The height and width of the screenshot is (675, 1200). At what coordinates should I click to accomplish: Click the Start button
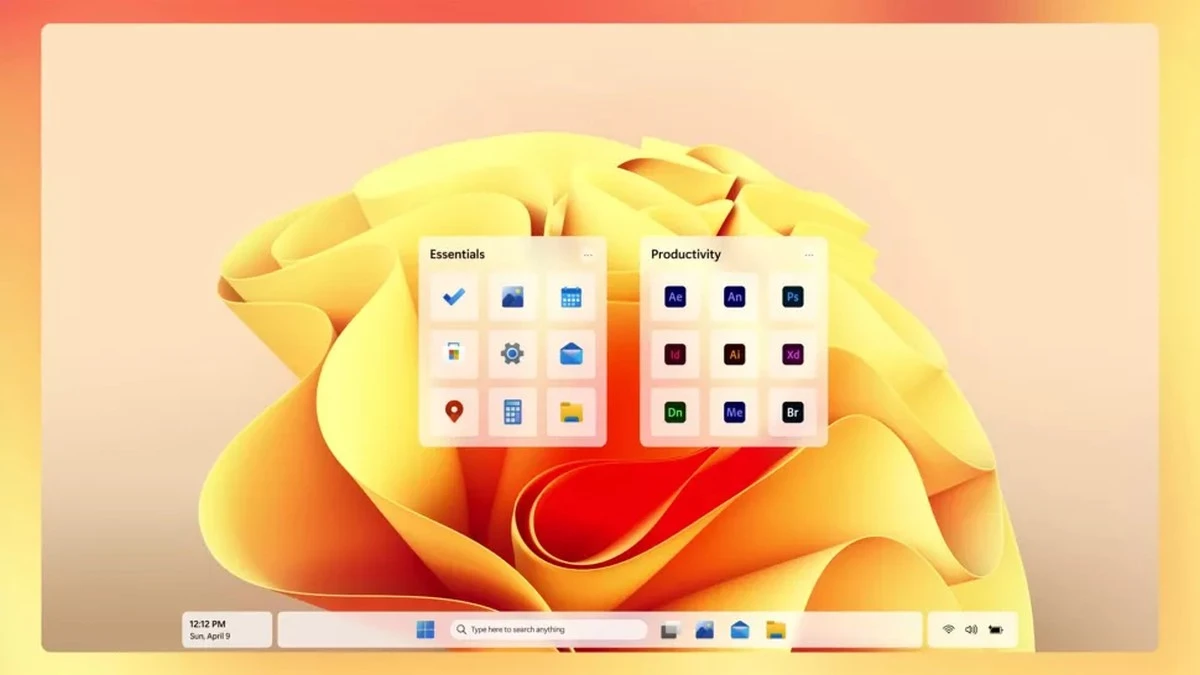(x=427, y=629)
